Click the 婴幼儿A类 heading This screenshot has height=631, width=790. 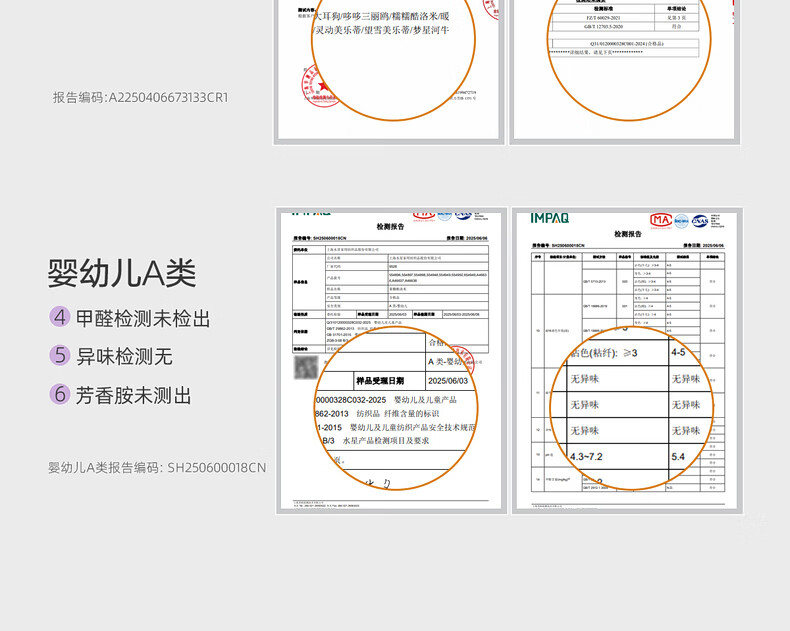(x=122, y=273)
